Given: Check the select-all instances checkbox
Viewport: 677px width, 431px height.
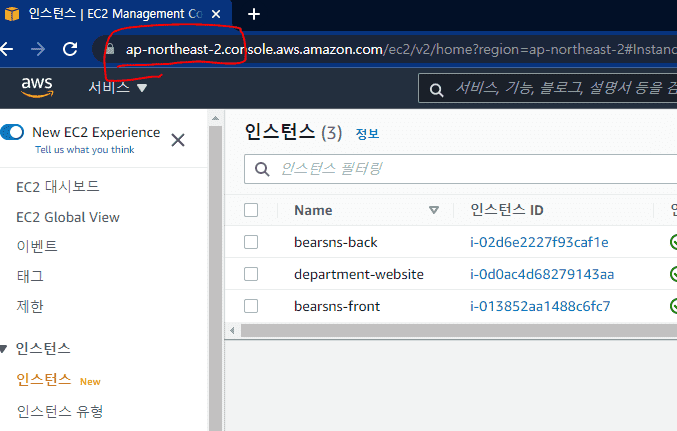Looking at the screenshot, I should (x=251, y=210).
